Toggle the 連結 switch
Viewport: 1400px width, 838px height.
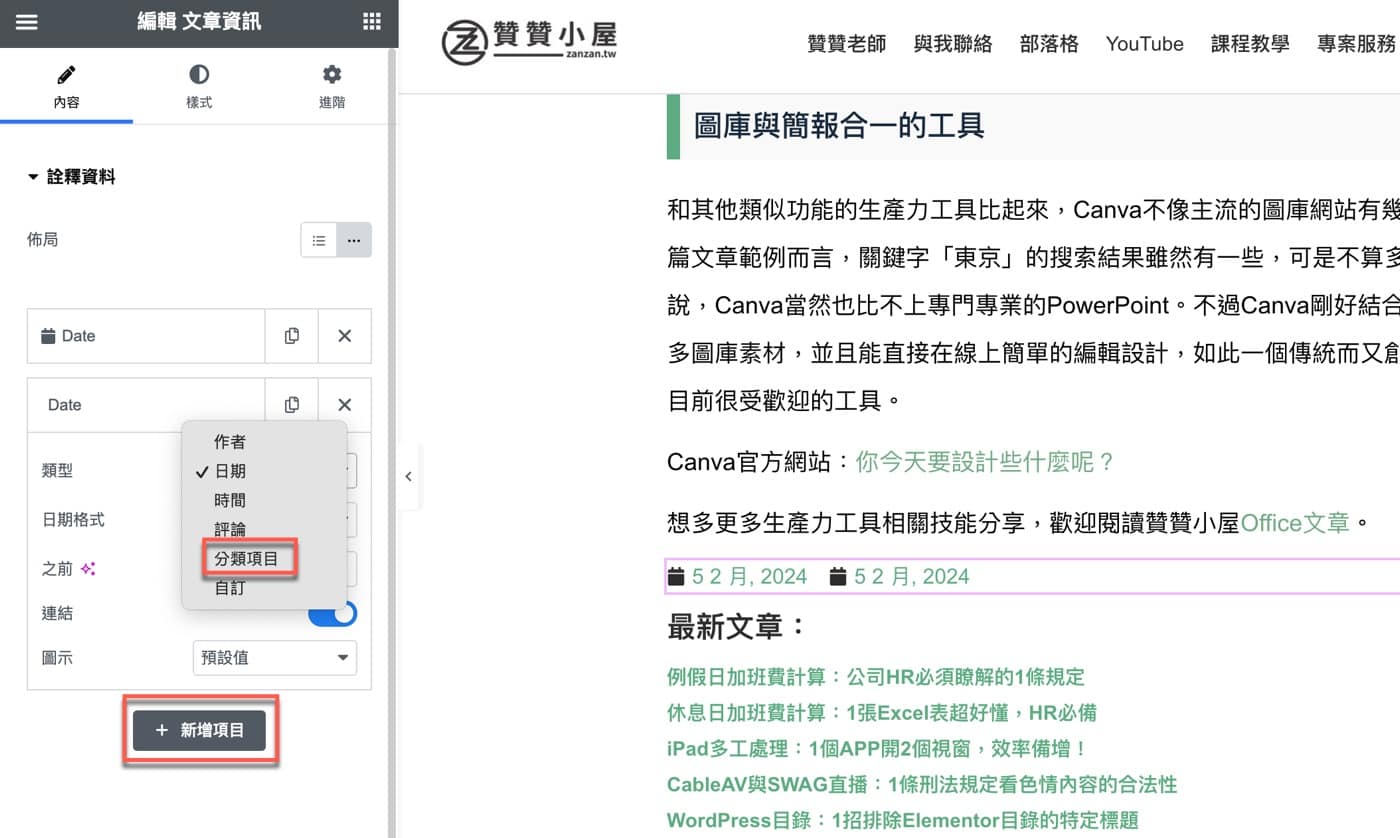point(332,613)
